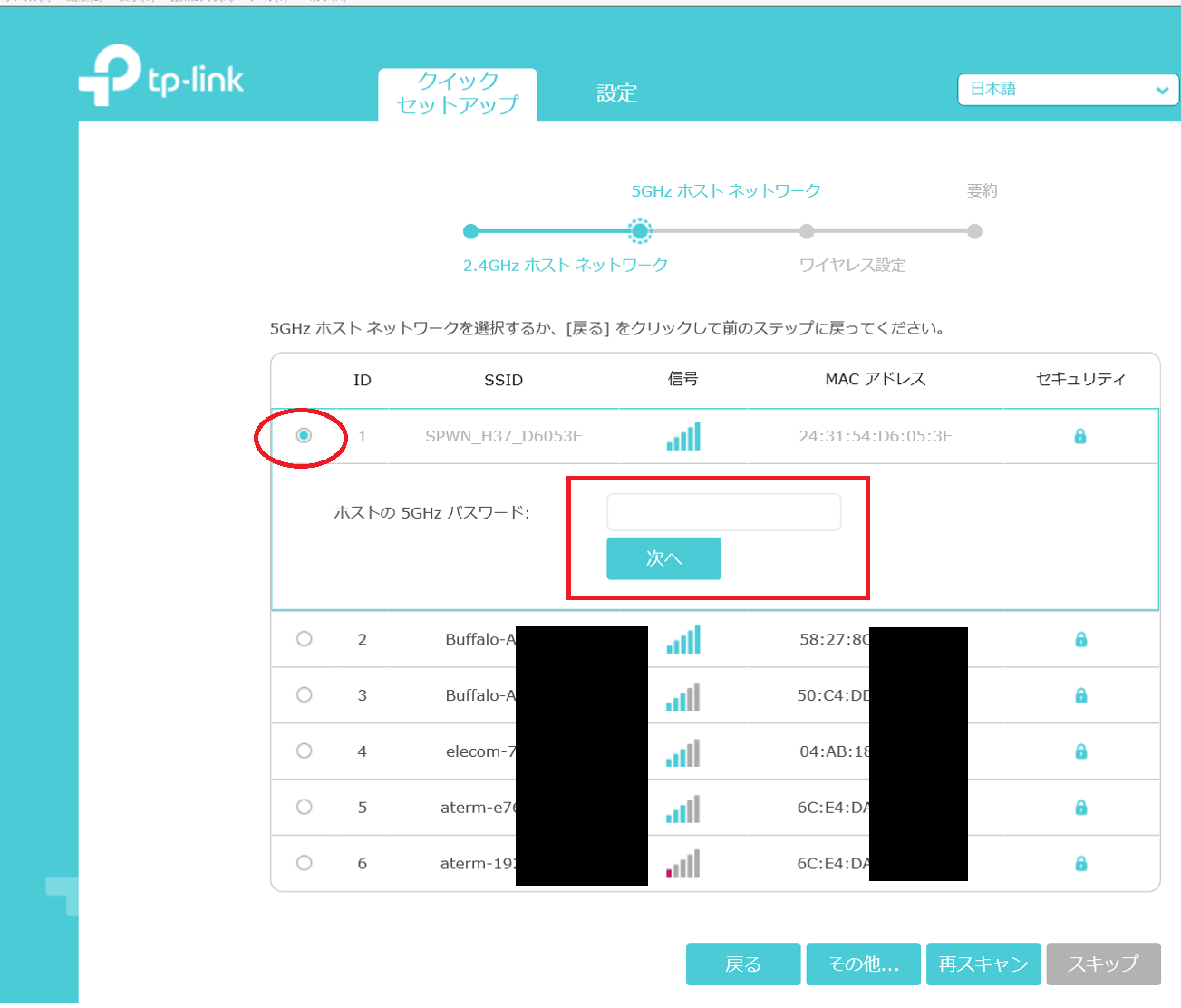1181x1008 pixels.
Task: Click the dropdown chevron in the language selector
Action: (x=1162, y=91)
